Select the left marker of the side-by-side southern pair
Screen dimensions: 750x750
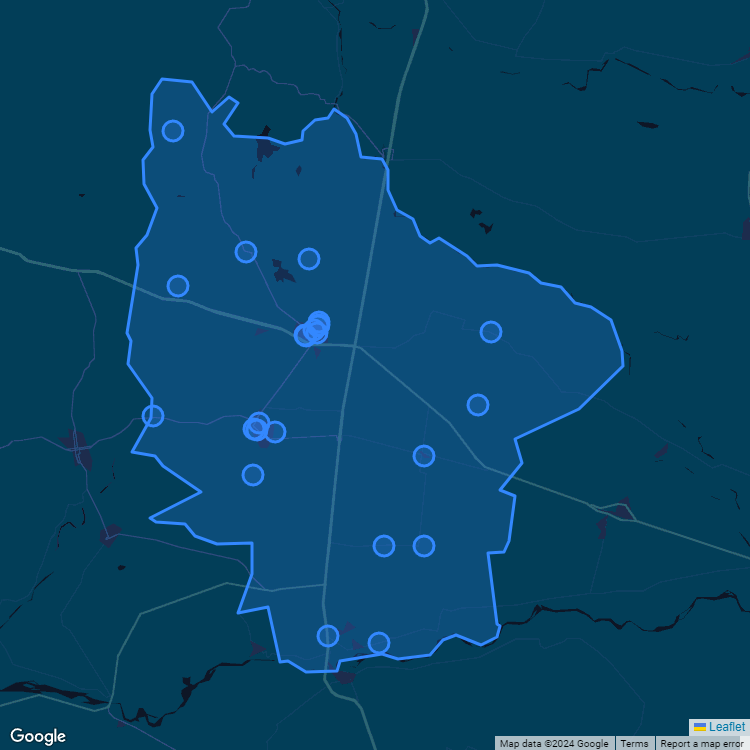coord(384,546)
